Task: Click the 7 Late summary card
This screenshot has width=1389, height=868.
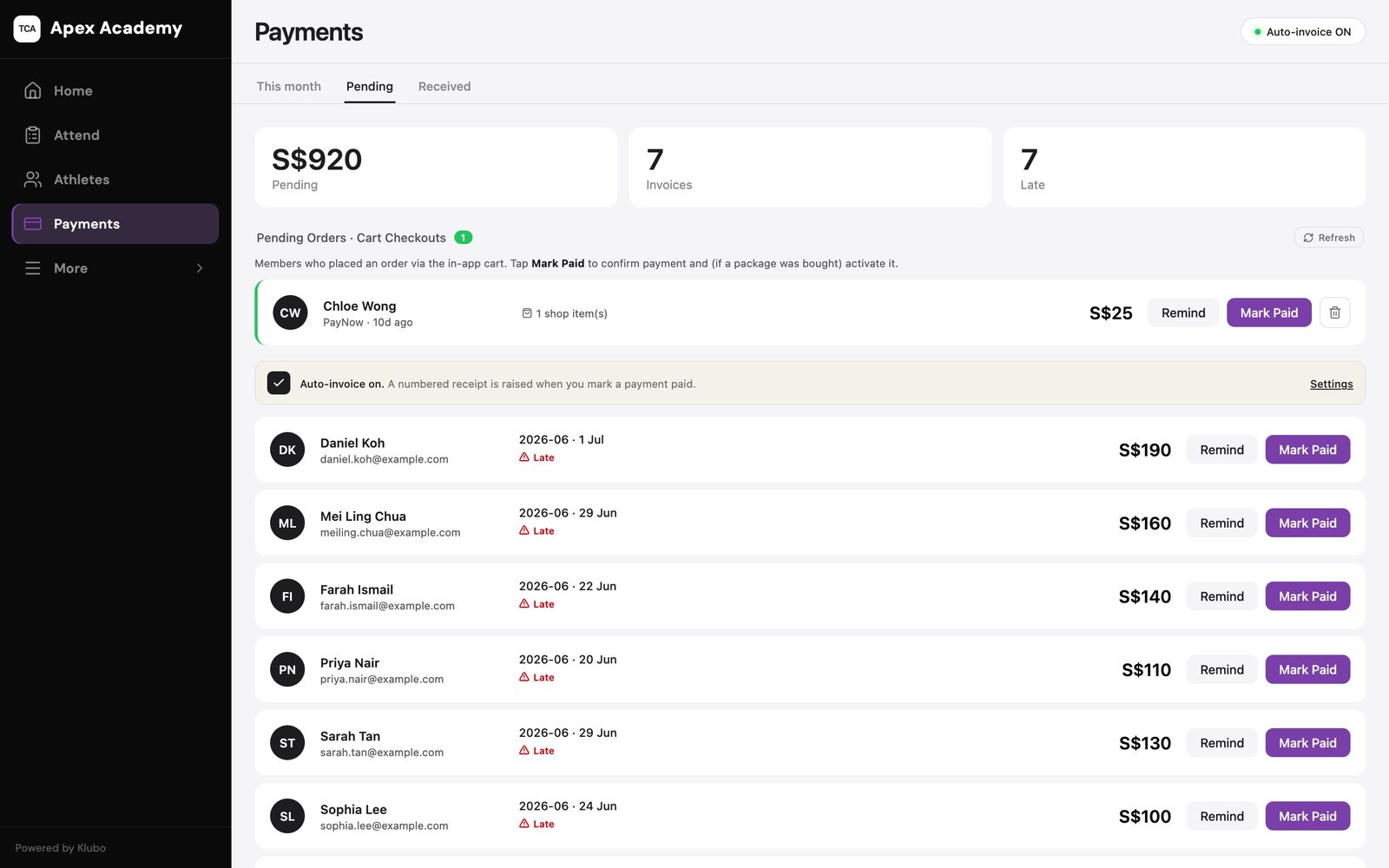Action: 1184,168
